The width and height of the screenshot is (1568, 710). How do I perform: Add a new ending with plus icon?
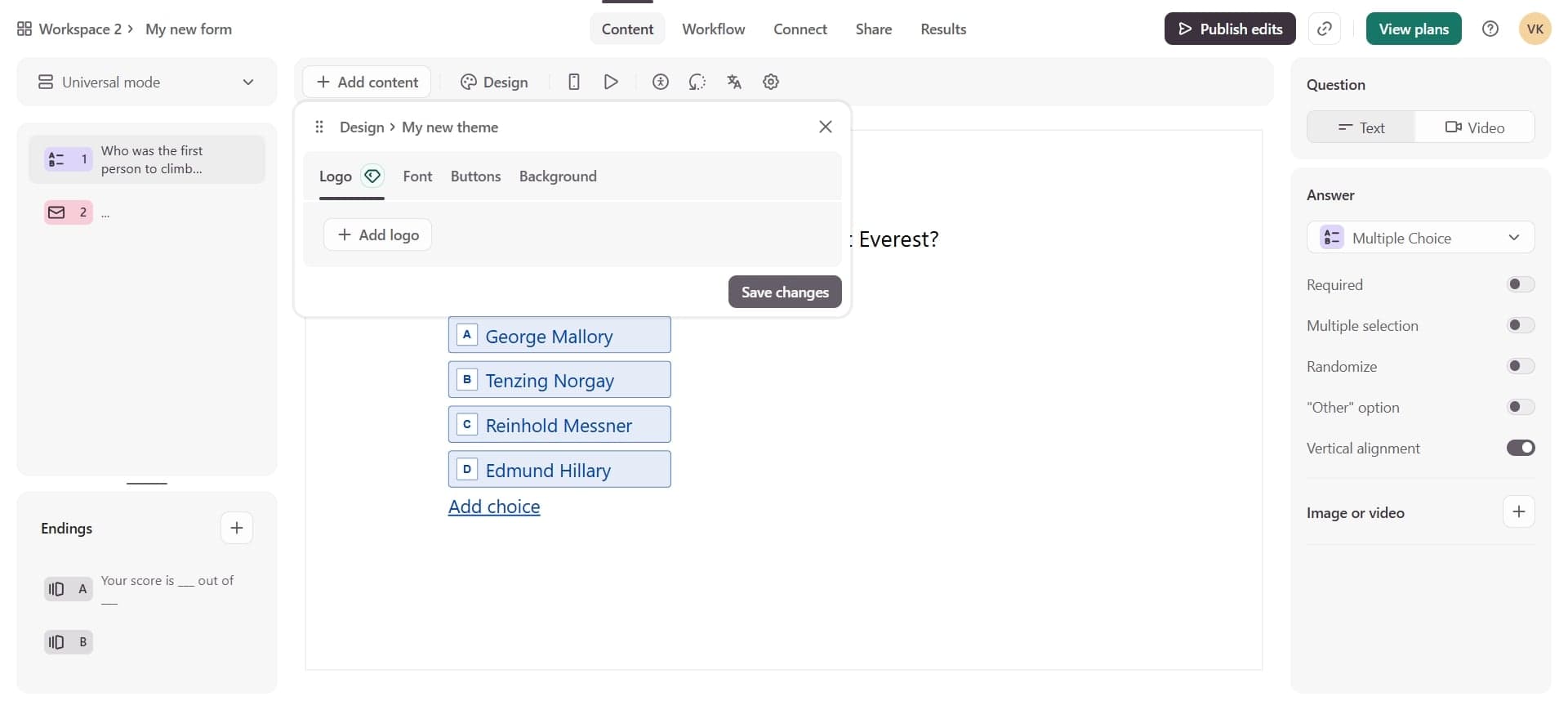(237, 528)
